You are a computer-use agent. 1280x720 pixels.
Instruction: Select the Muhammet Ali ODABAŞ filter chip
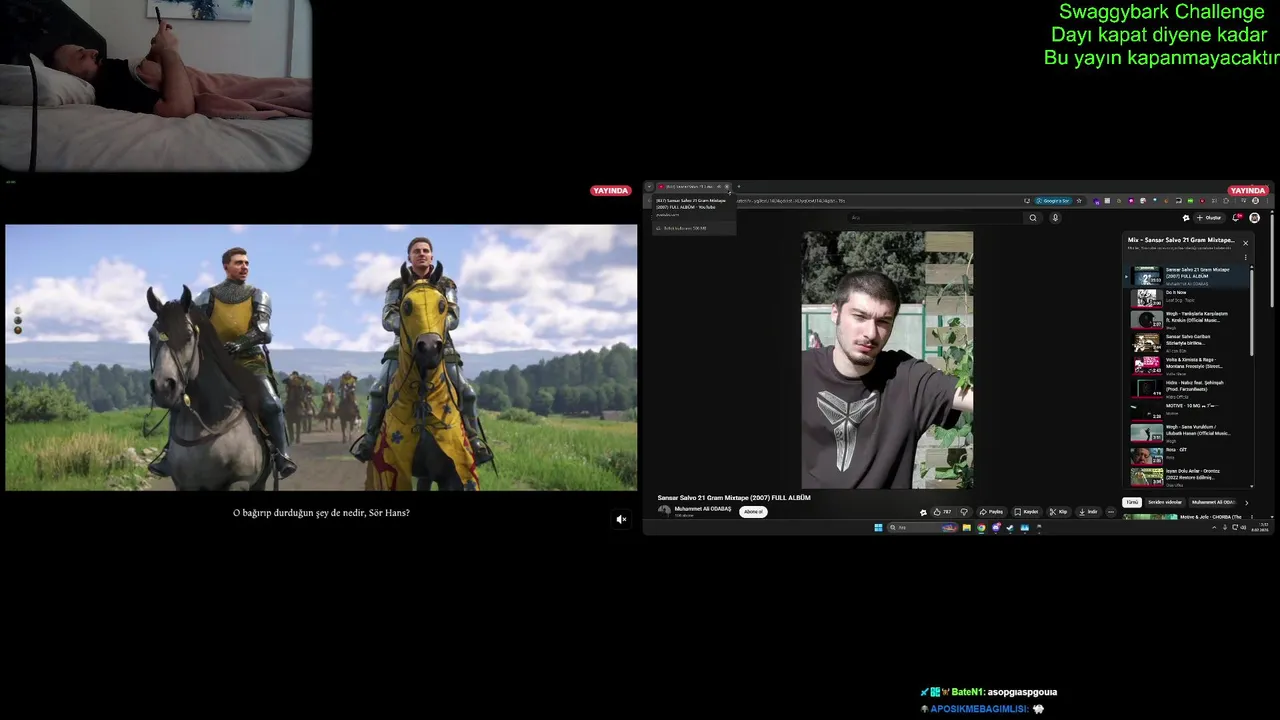[x=1213, y=502]
